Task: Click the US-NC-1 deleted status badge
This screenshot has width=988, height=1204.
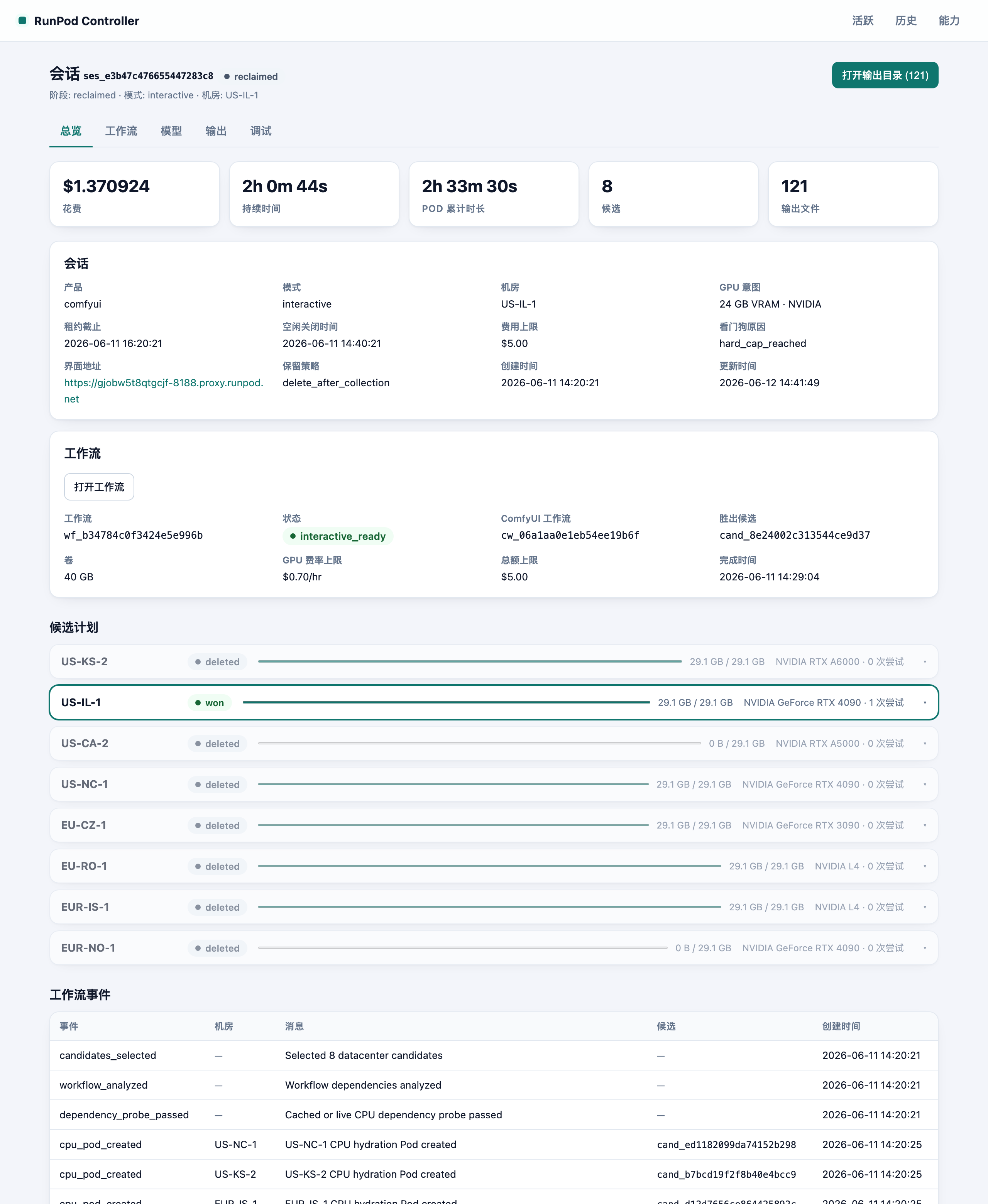Action: [x=217, y=785]
